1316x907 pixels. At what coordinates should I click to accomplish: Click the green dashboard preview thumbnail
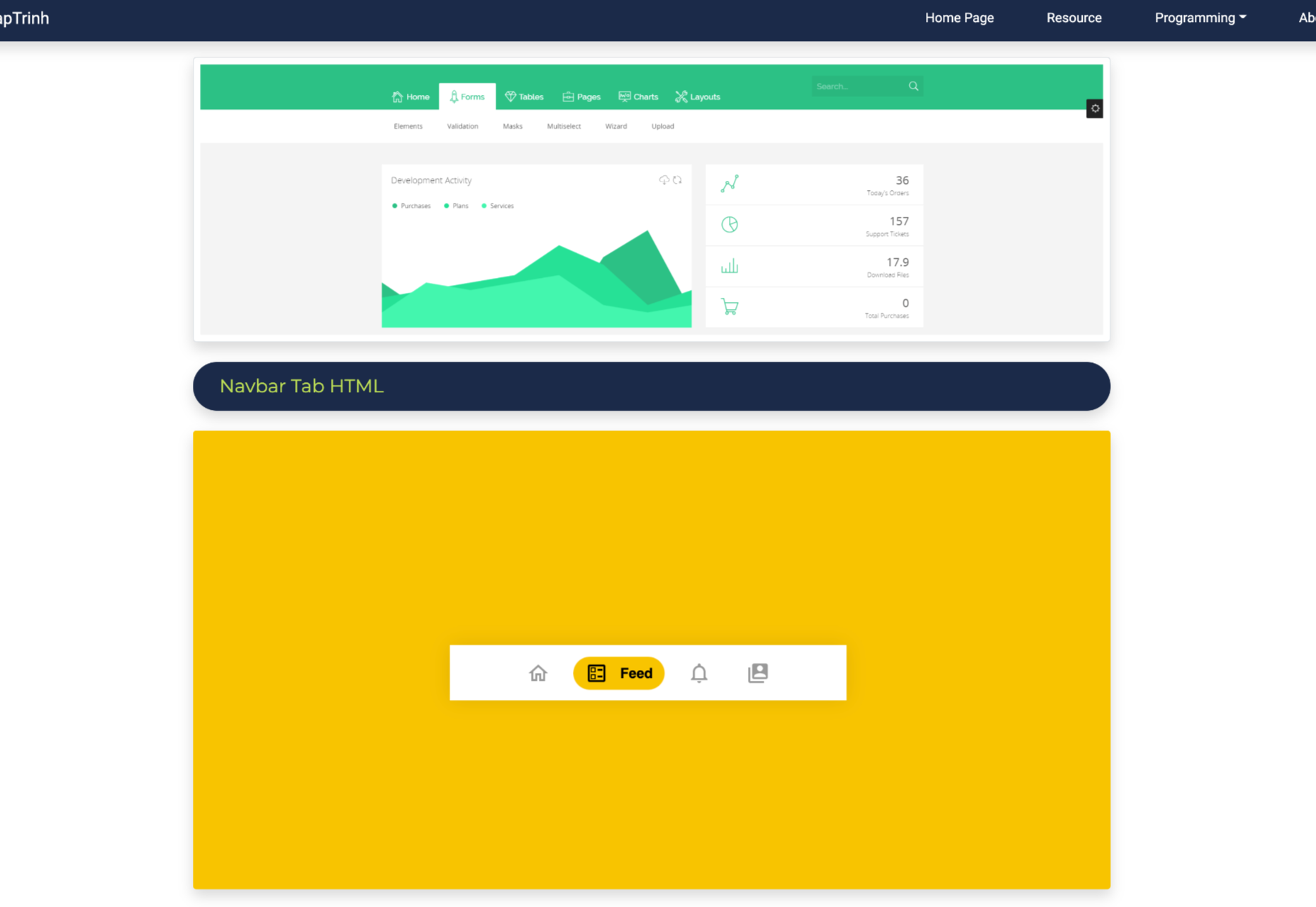click(x=652, y=199)
